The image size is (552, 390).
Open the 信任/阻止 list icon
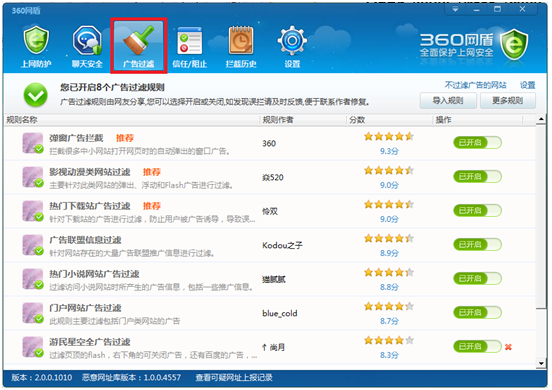point(189,46)
